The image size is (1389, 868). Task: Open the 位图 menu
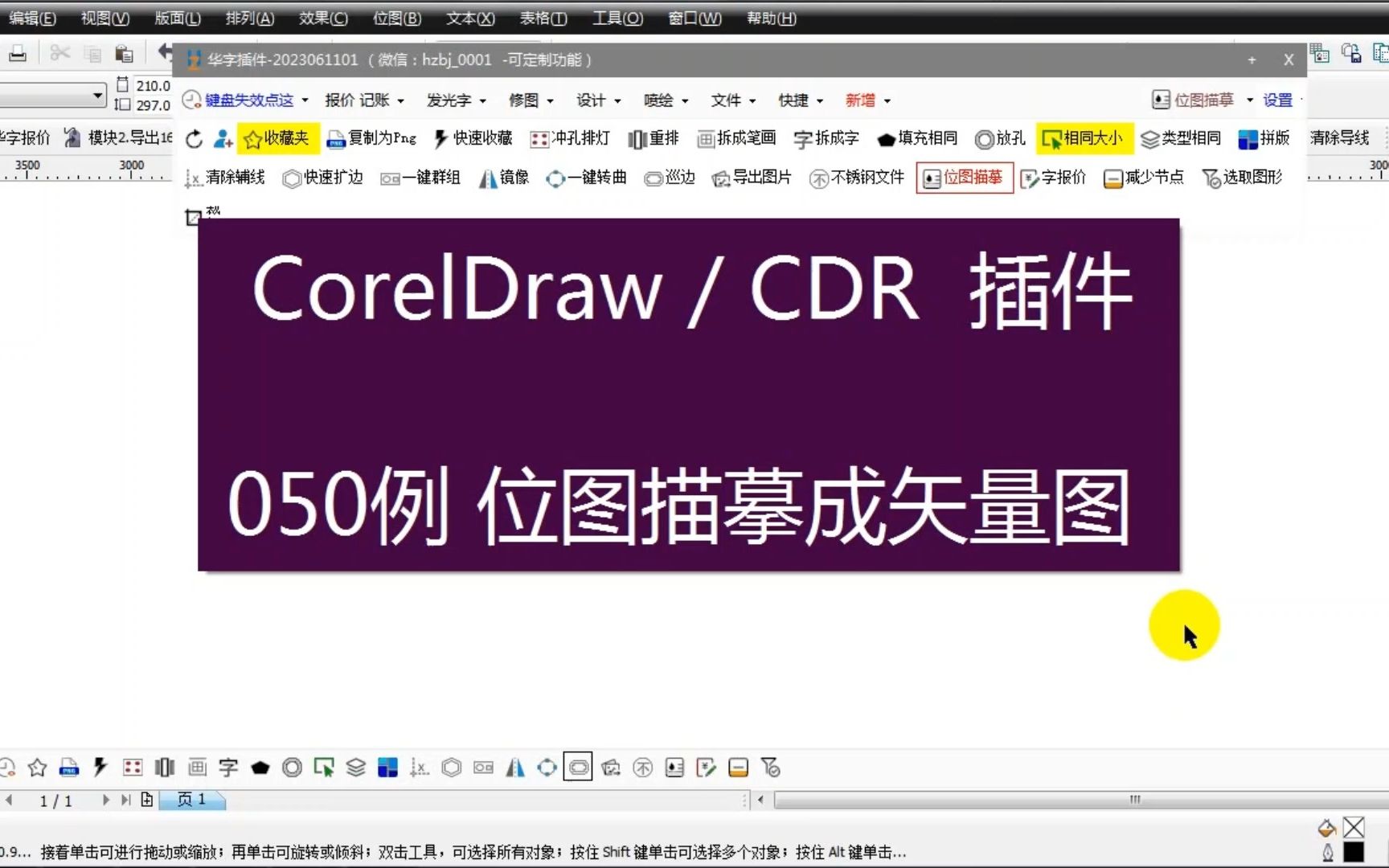395,18
